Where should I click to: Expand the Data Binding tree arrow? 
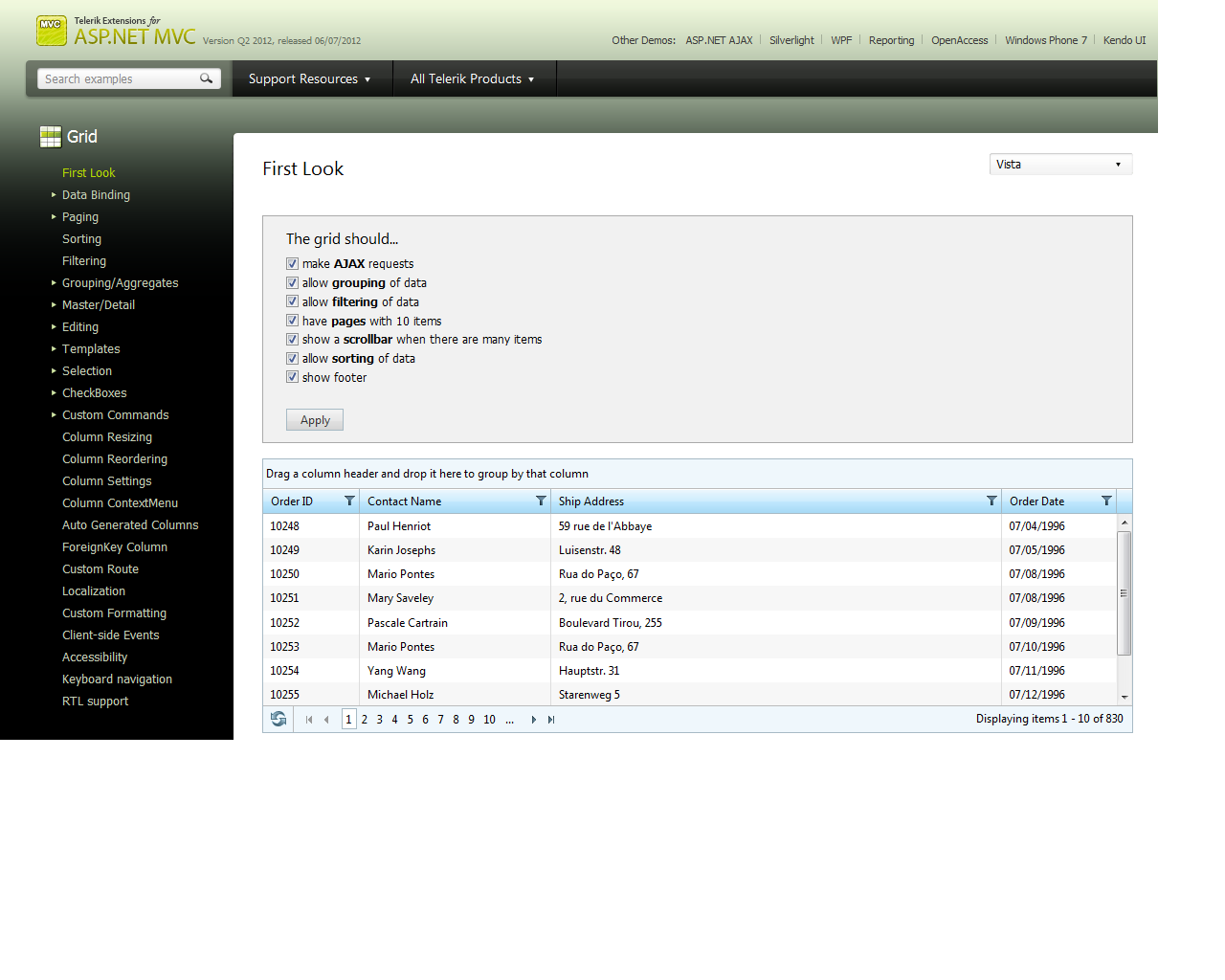click(x=54, y=194)
